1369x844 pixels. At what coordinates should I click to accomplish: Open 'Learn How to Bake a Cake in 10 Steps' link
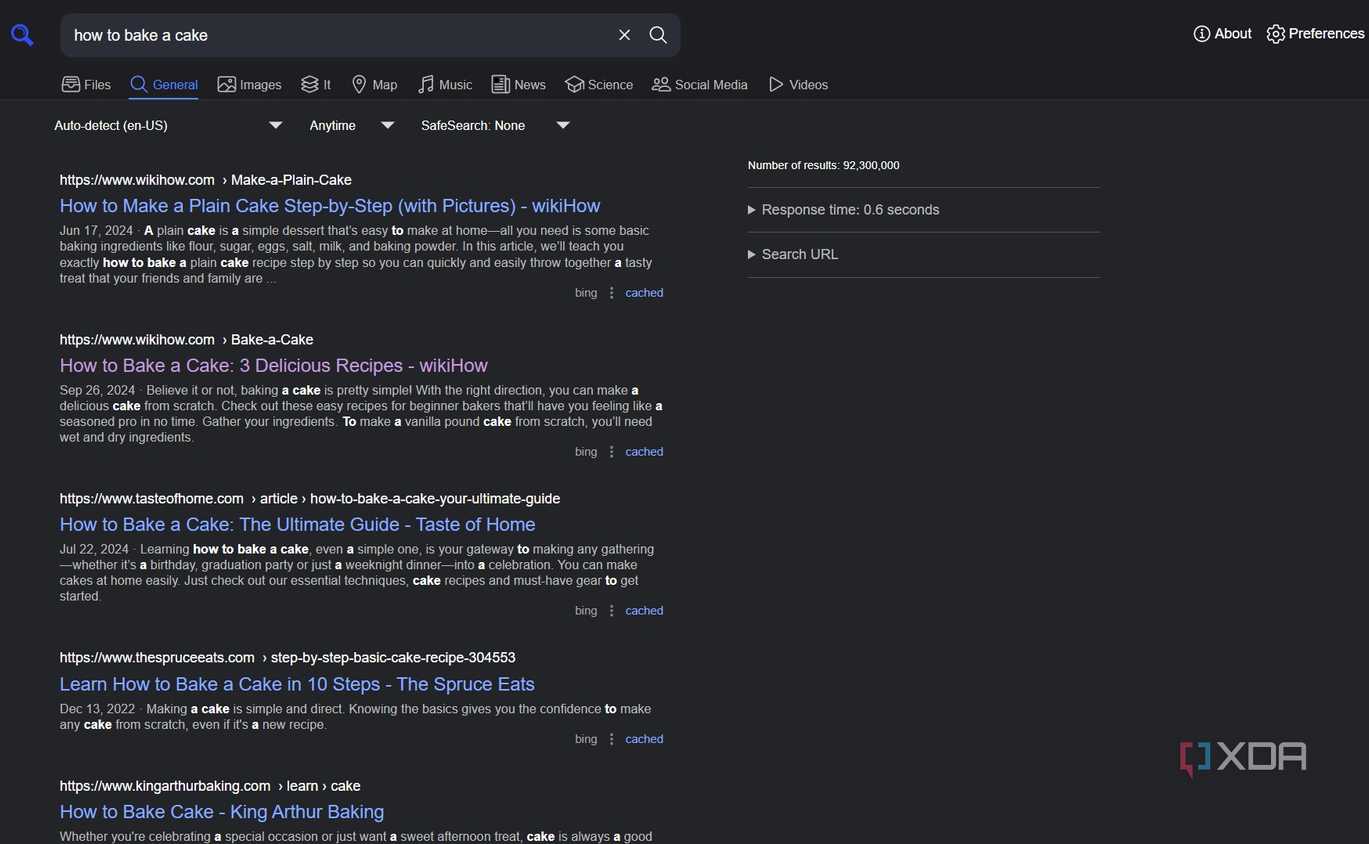297,684
